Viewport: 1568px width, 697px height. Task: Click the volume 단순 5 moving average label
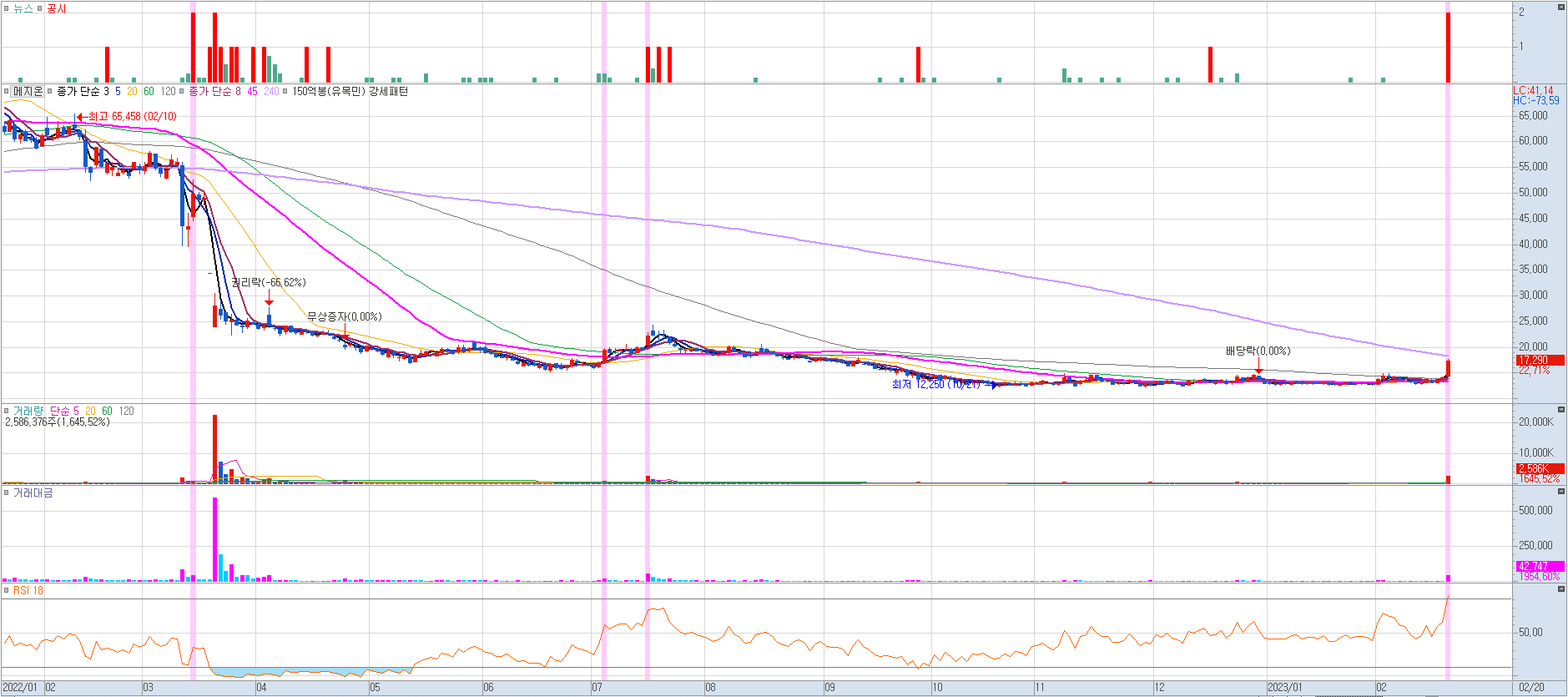[x=64, y=411]
